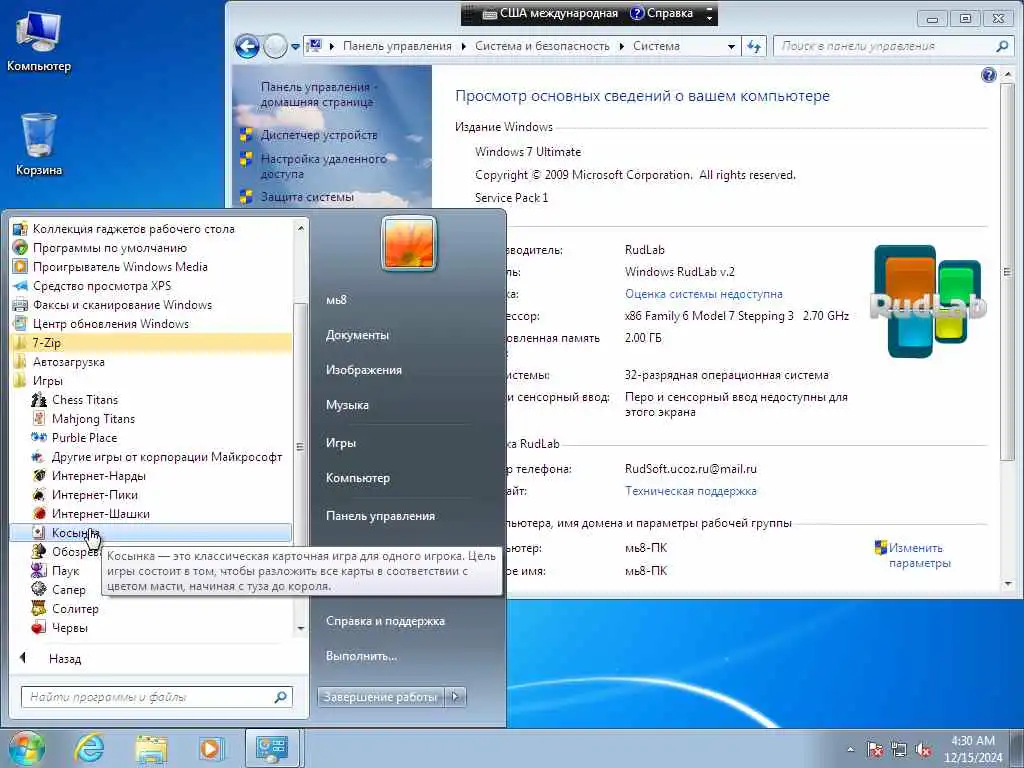Open Документы from Start menu

pyautogui.click(x=357, y=335)
